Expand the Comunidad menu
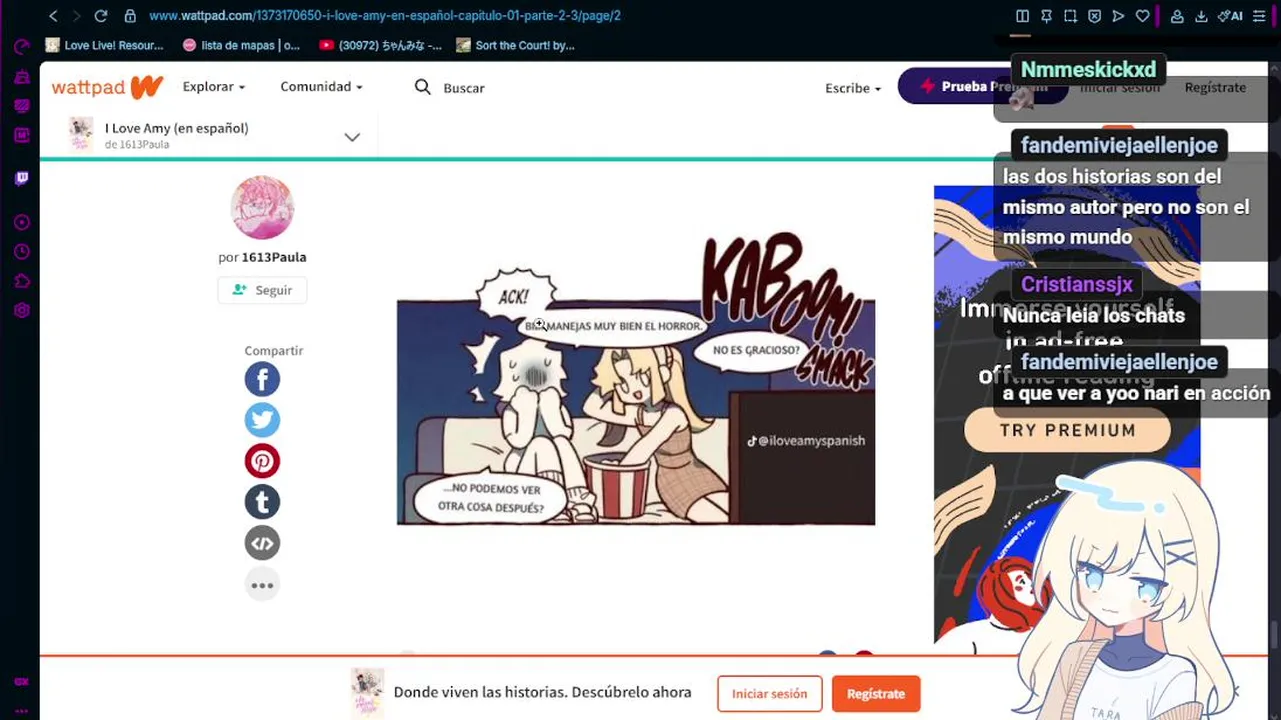This screenshot has height=720, width=1281. (x=321, y=87)
